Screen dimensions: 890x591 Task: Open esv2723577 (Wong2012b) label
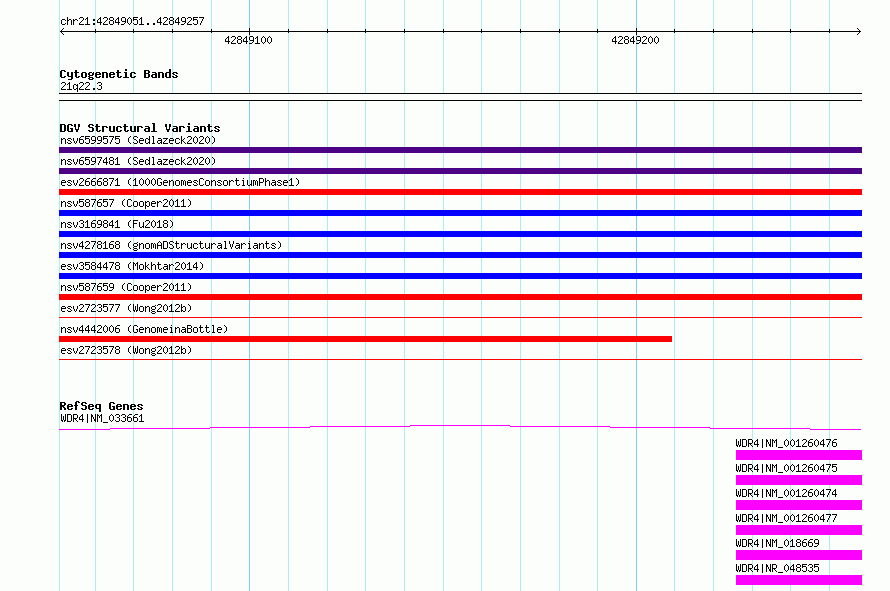126,308
